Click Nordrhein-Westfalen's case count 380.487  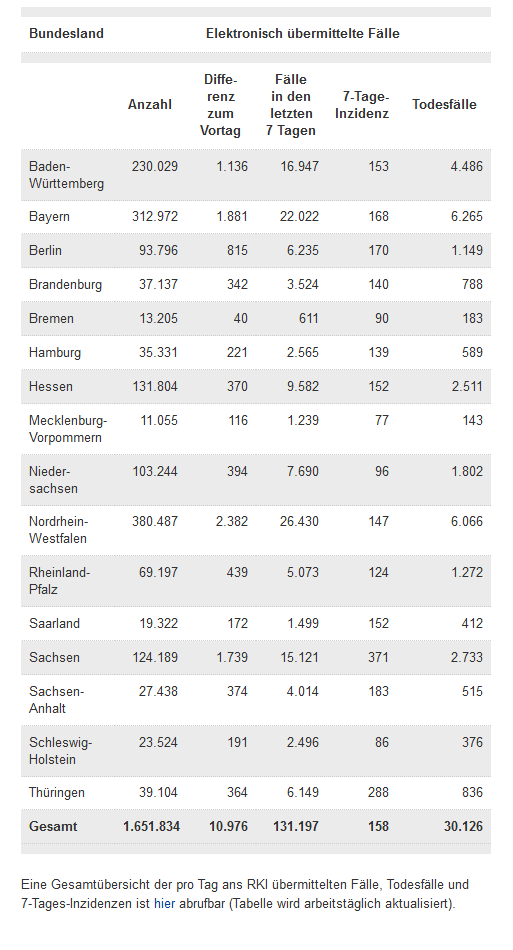155,521
